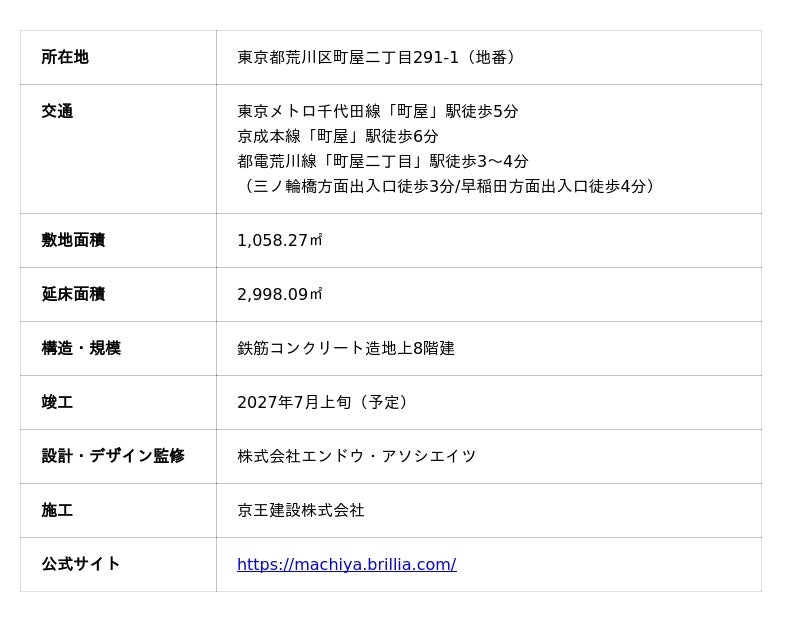The width and height of the screenshot is (800, 622).
Task: Click the 構造・規模 row header
Action: [81, 349]
